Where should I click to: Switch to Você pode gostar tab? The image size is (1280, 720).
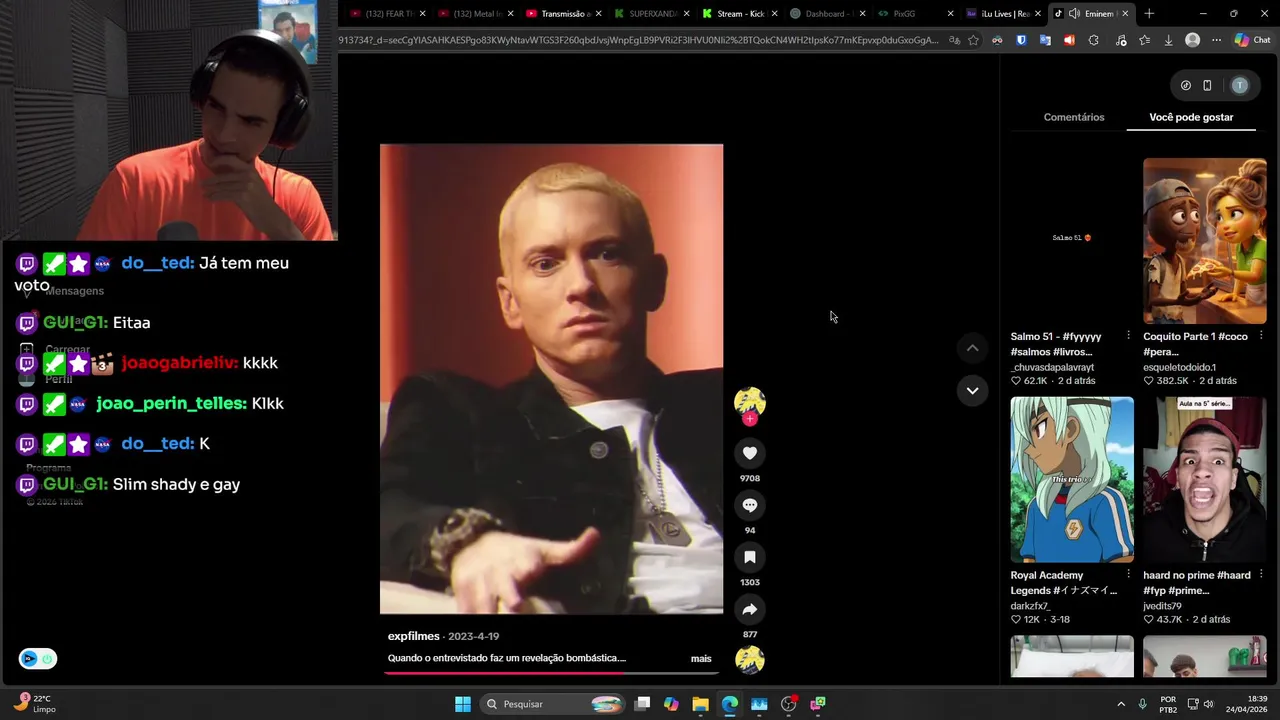coord(1191,117)
